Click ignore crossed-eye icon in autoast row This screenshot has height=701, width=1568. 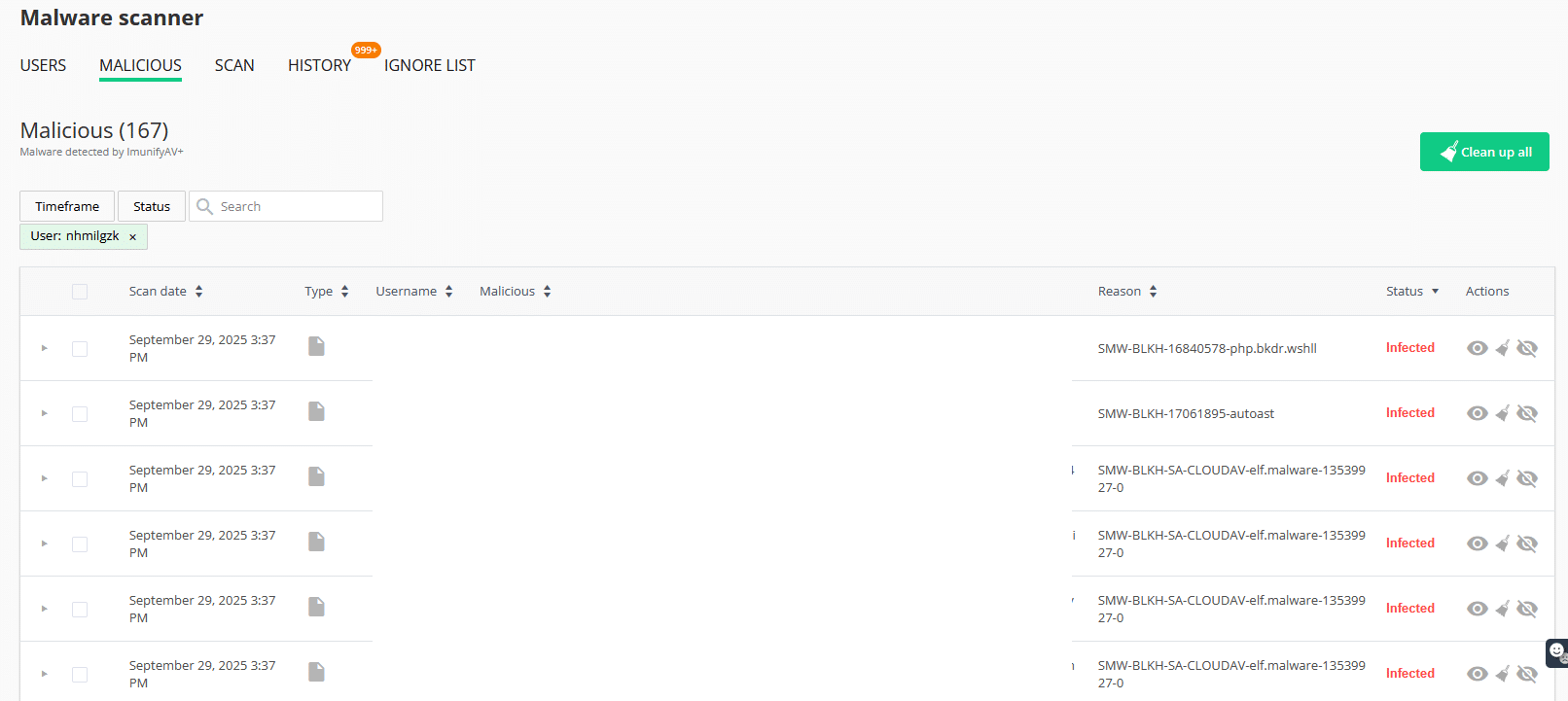[1527, 413]
